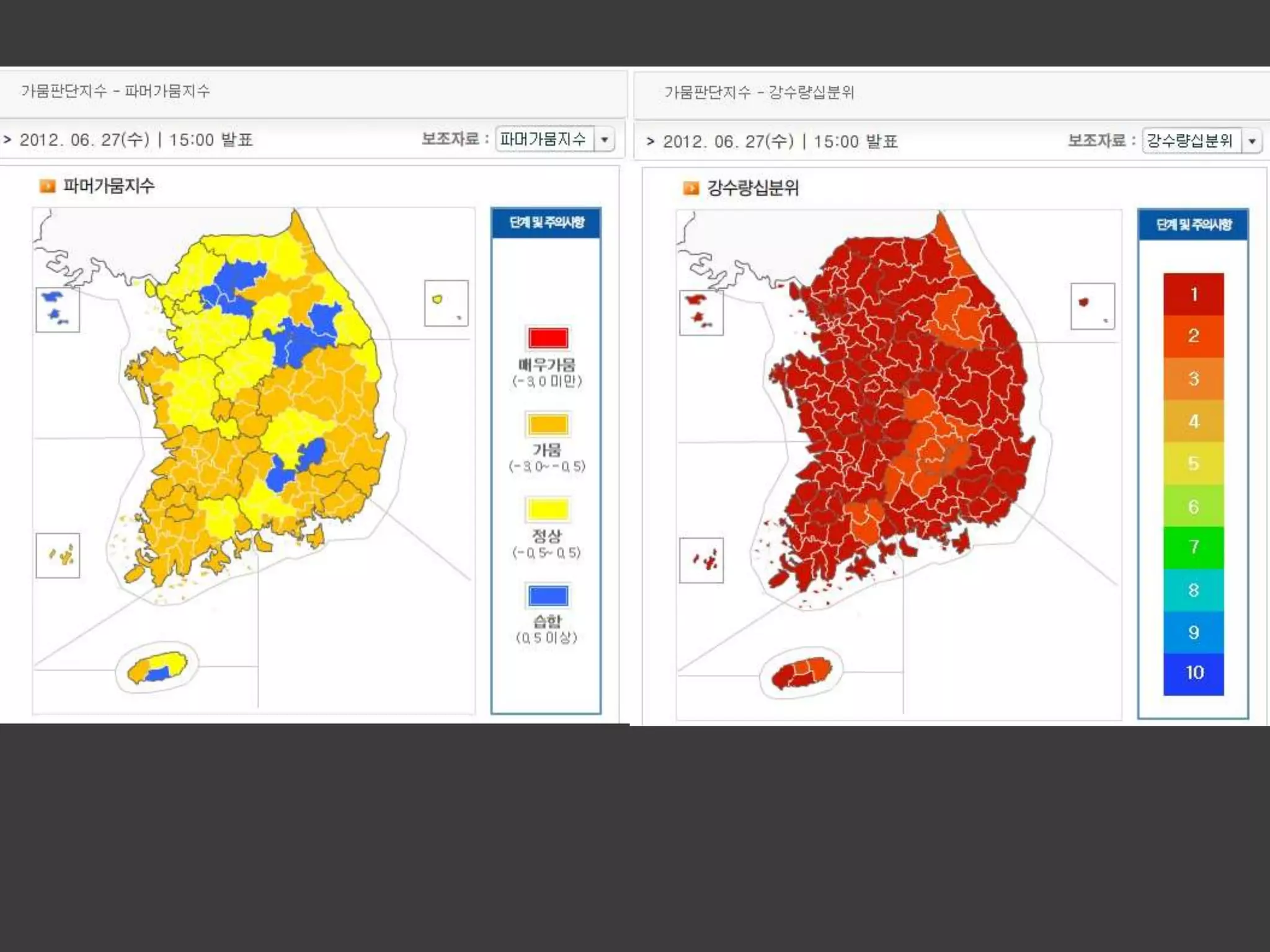This screenshot has width=1270, height=952.
Task: Click the right map's Ulleungdo island inset
Action: point(1093,306)
